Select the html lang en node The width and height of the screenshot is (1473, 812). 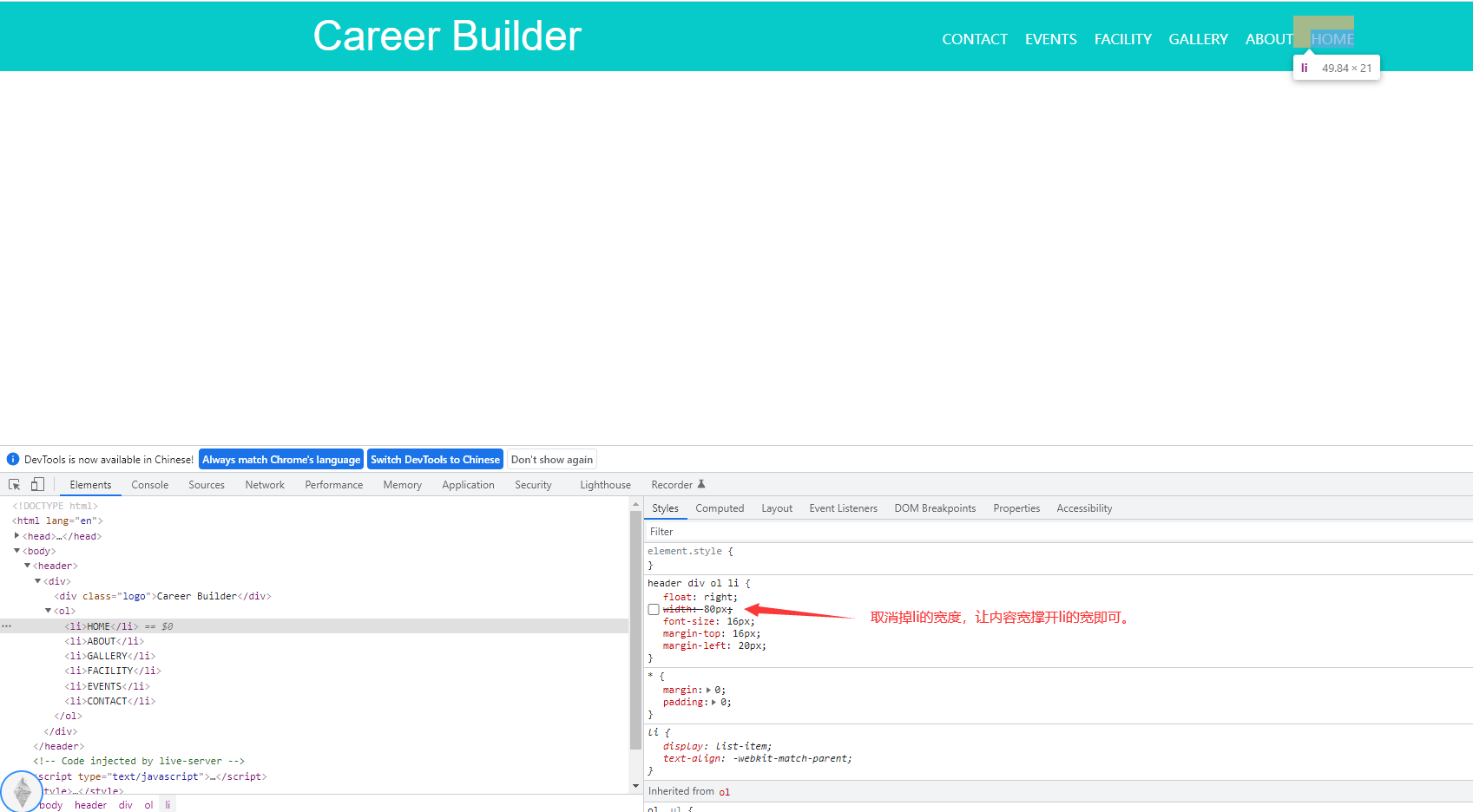(57, 521)
